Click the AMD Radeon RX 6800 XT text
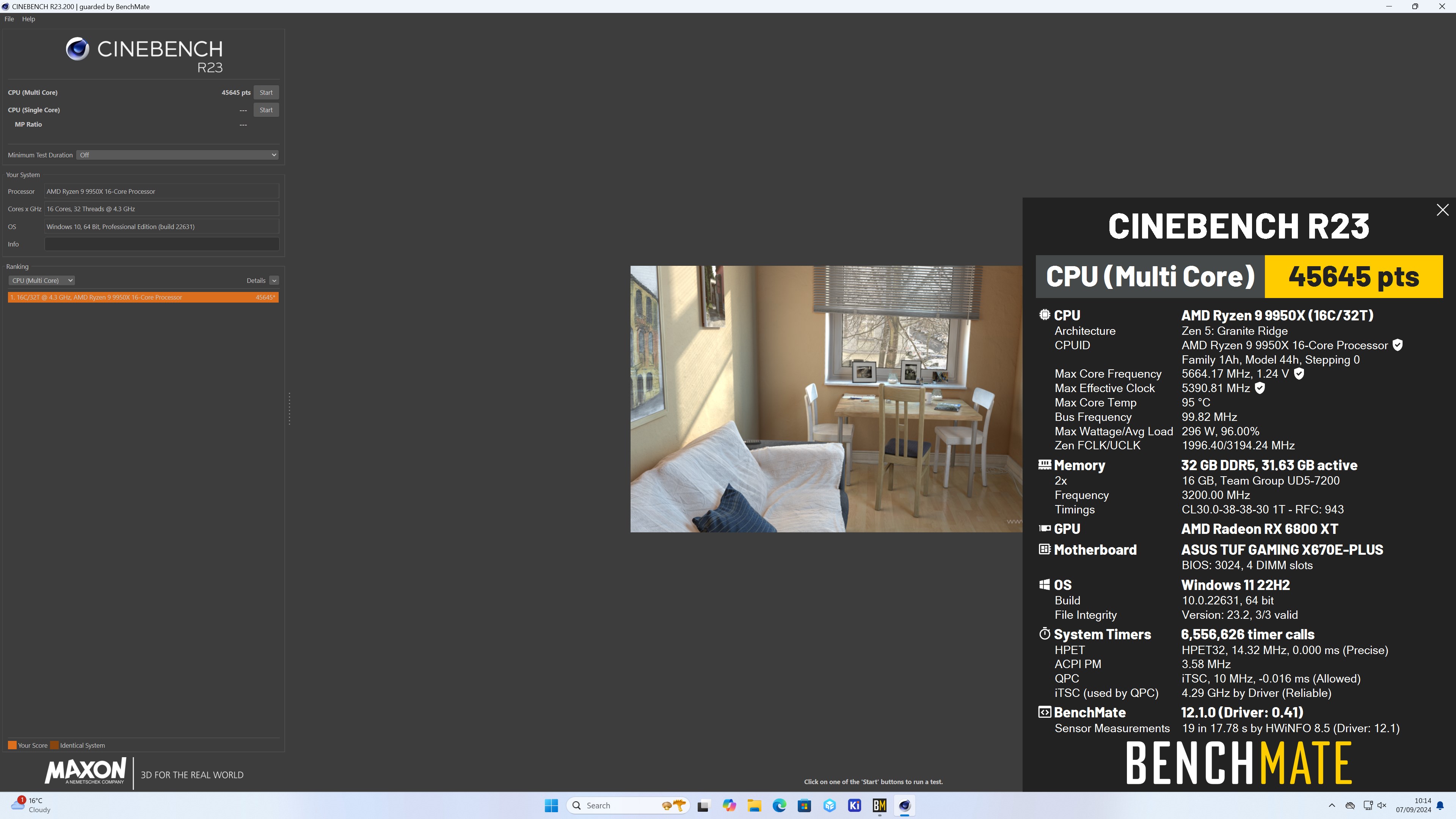Viewport: 1456px width, 819px height. click(x=1259, y=529)
